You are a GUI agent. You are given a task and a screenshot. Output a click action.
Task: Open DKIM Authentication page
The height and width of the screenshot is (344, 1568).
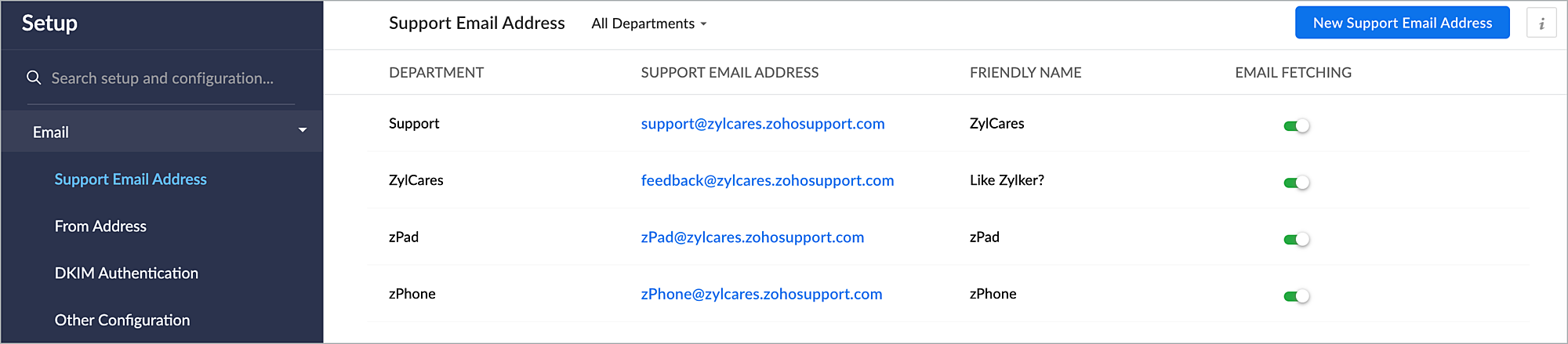tap(126, 273)
